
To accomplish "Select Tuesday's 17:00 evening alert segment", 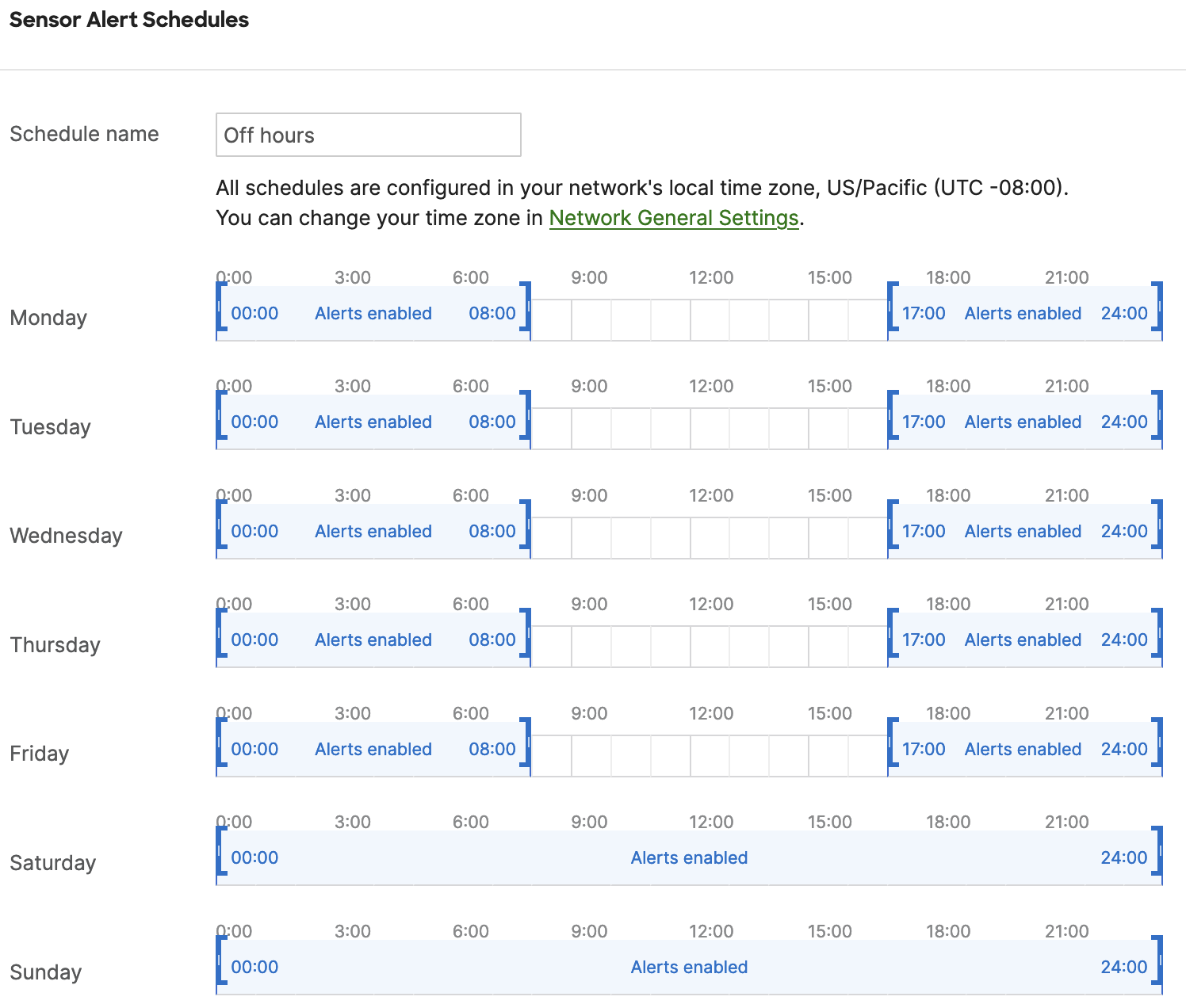I will pos(1023,422).
